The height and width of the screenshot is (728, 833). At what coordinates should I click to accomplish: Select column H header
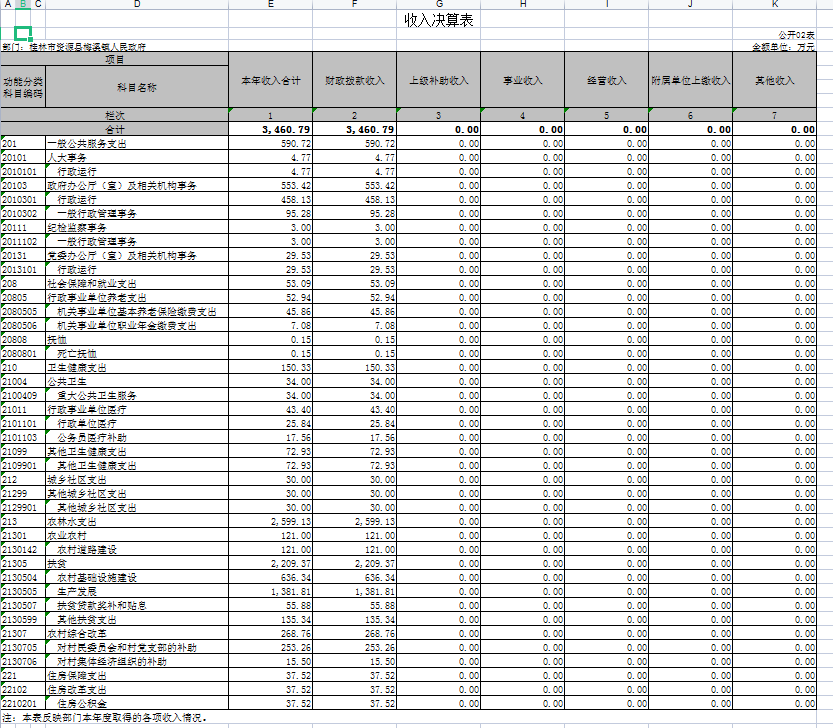(522, 5)
